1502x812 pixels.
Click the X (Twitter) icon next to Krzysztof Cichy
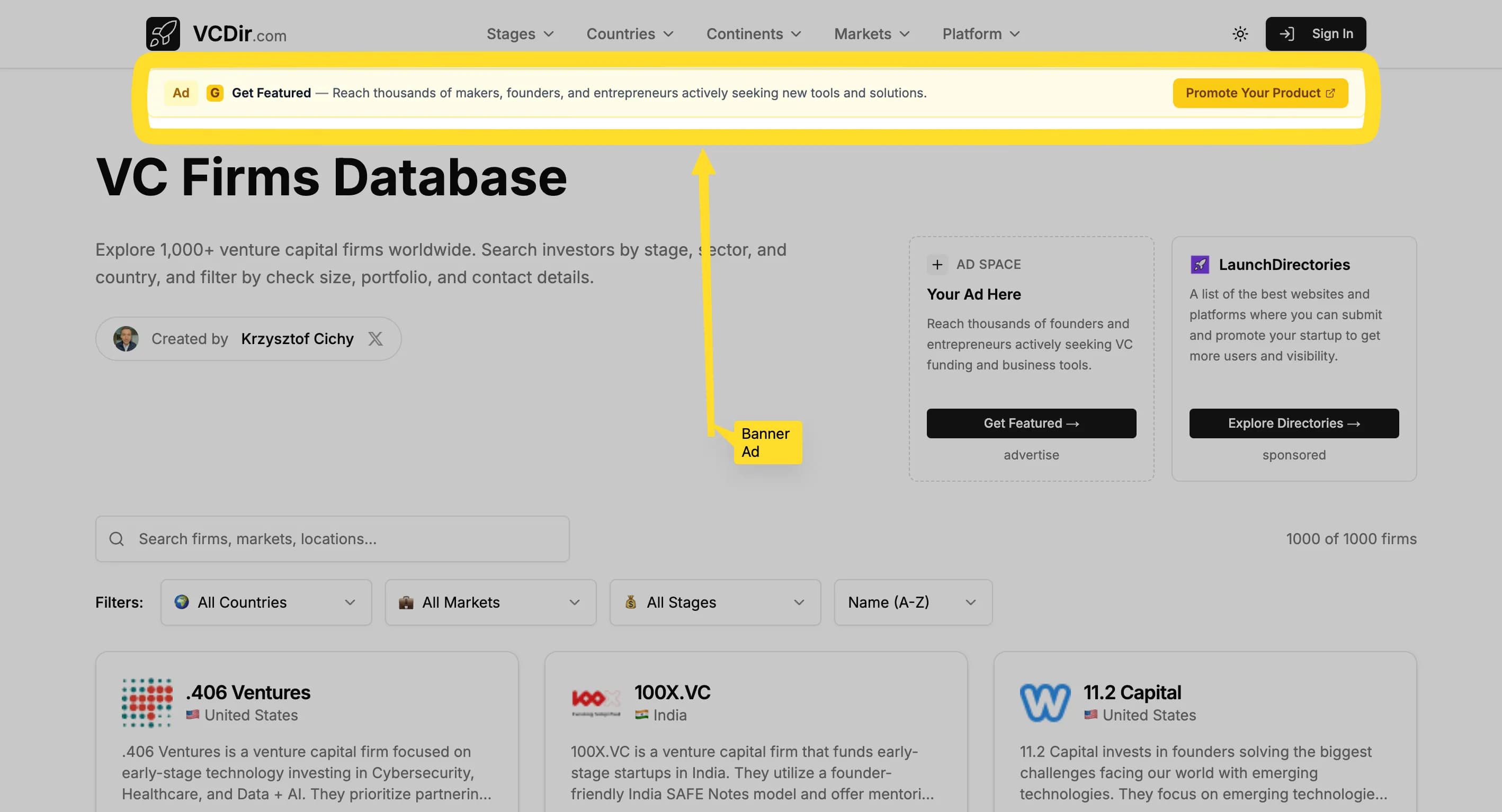click(x=375, y=338)
